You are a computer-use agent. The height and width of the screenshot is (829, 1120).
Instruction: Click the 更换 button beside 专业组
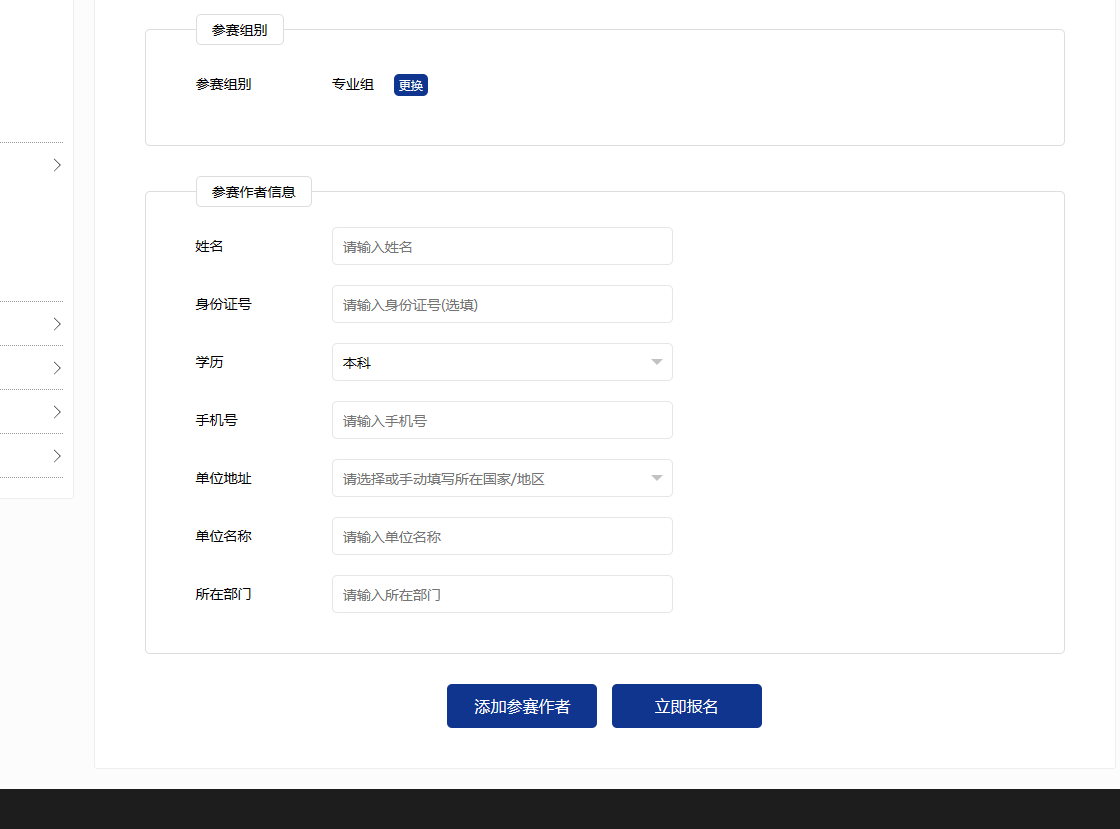(411, 85)
